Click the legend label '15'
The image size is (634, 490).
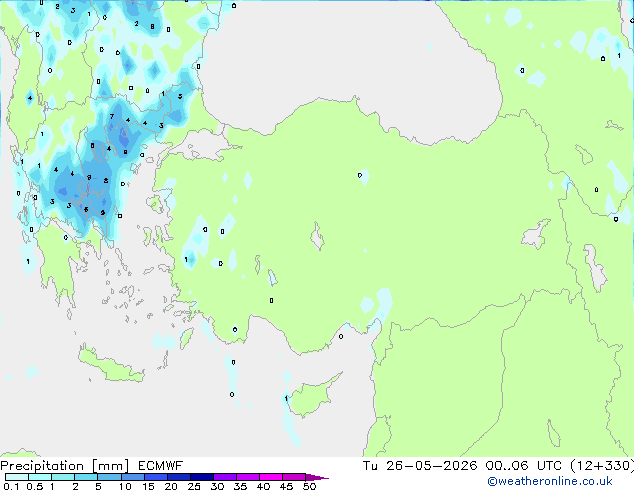148,486
